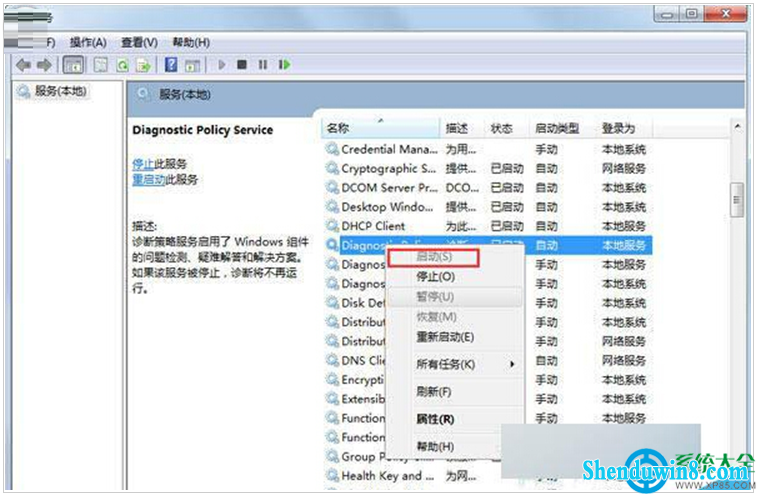
Task: Toggle the console tree pane icon
Action: pyautogui.click(x=73, y=65)
